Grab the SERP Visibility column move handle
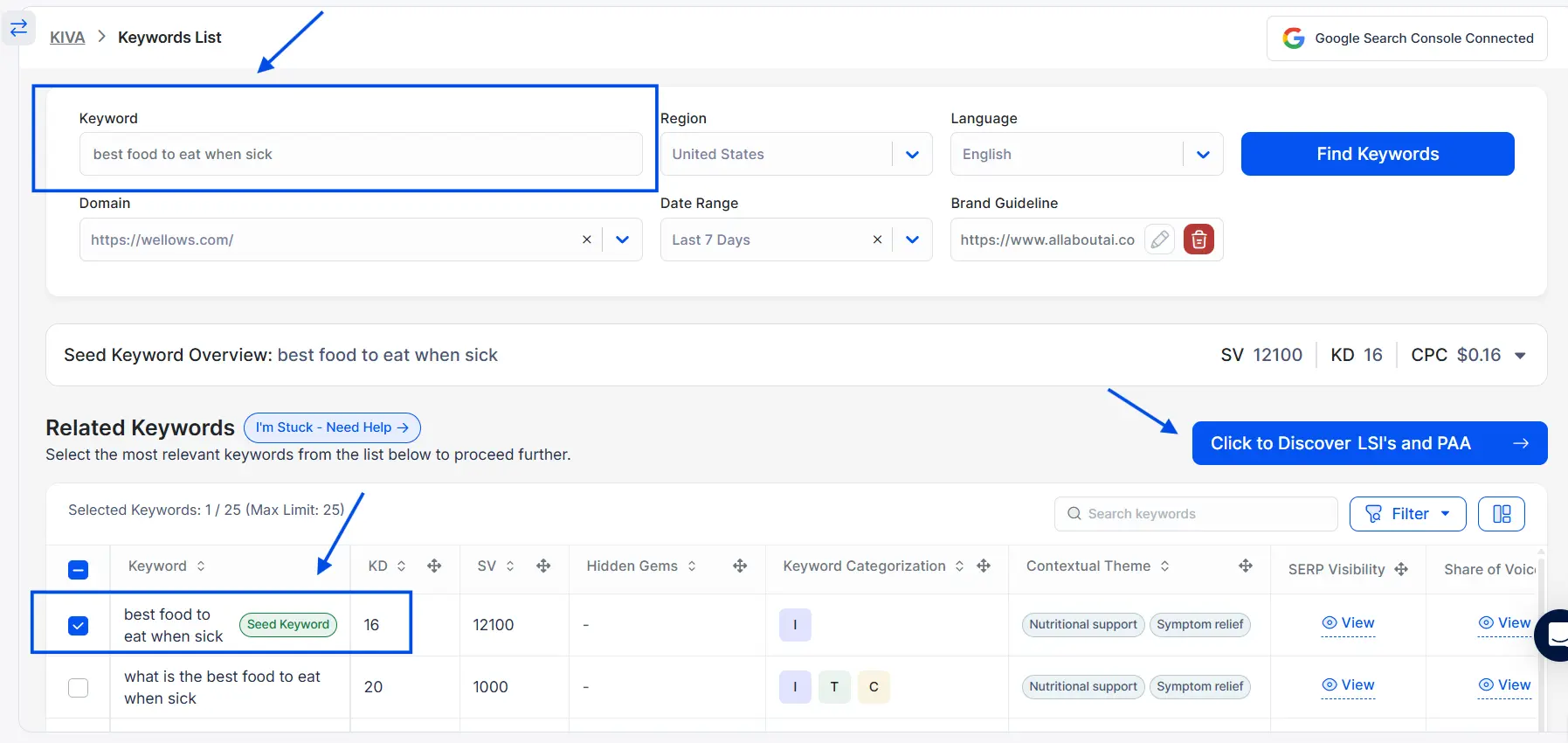The width and height of the screenshot is (1568, 743). (x=1401, y=570)
